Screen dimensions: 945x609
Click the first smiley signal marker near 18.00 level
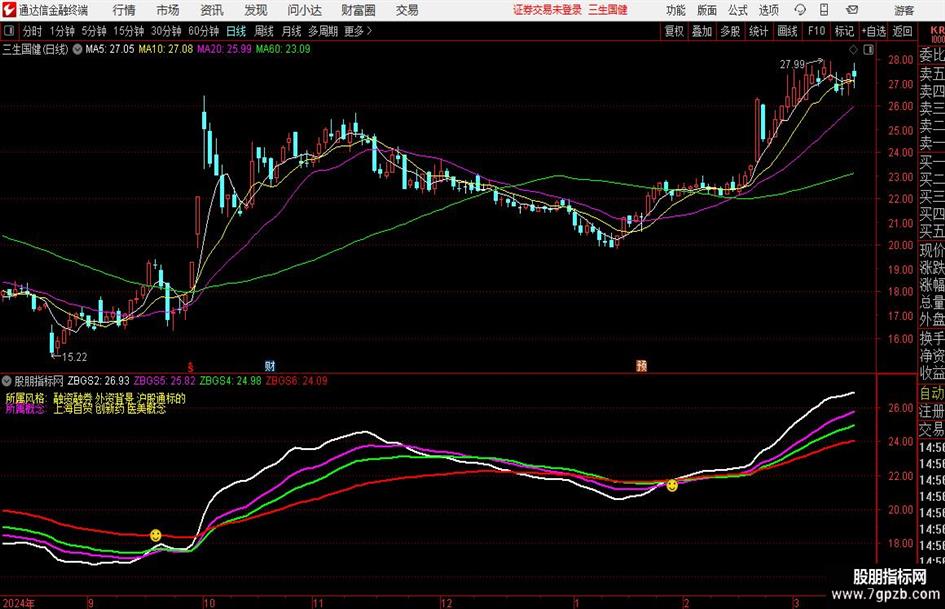tap(155, 535)
